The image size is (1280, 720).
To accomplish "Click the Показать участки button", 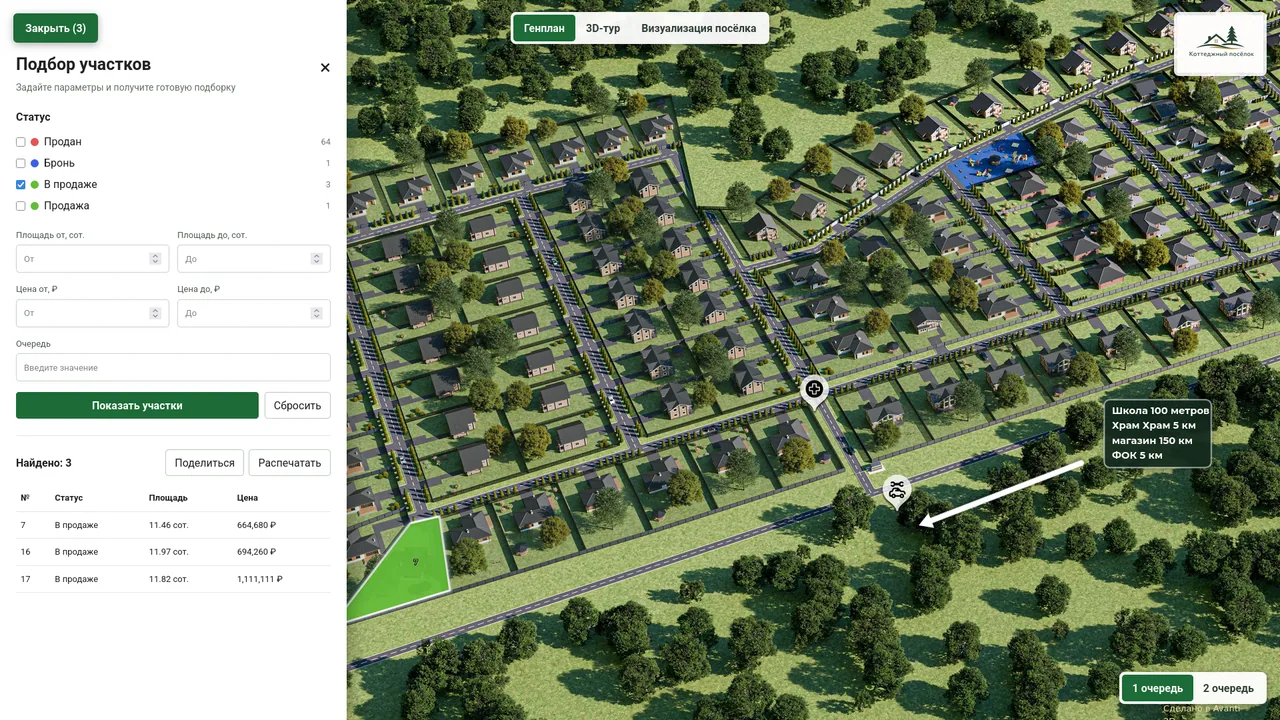I will click(x=137, y=405).
